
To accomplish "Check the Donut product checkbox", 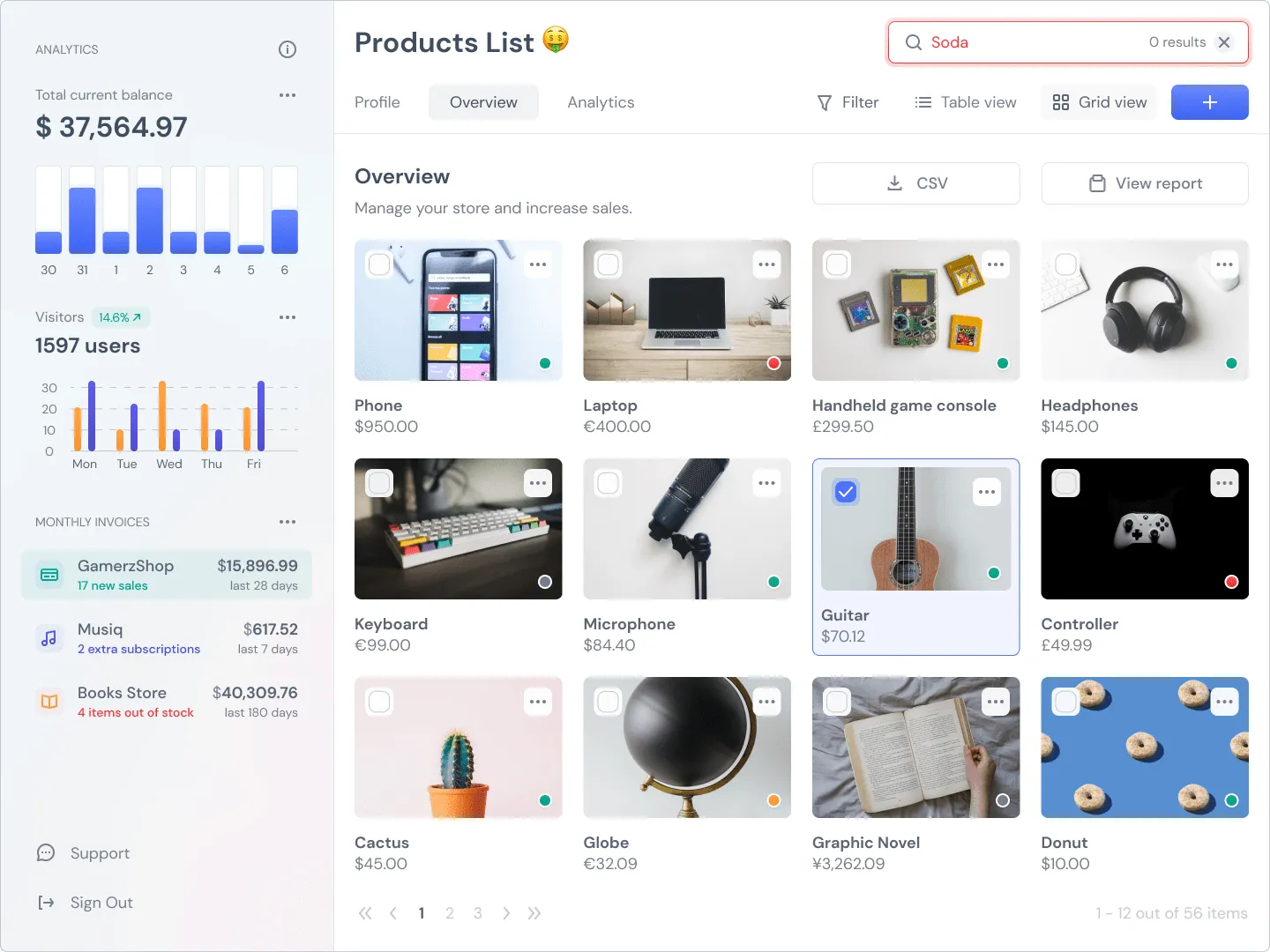I will [x=1065, y=701].
